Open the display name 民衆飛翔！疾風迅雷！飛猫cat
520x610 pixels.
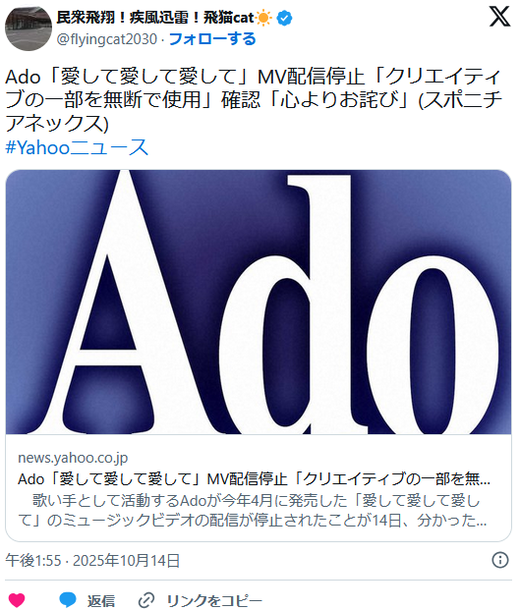[x=155, y=18]
